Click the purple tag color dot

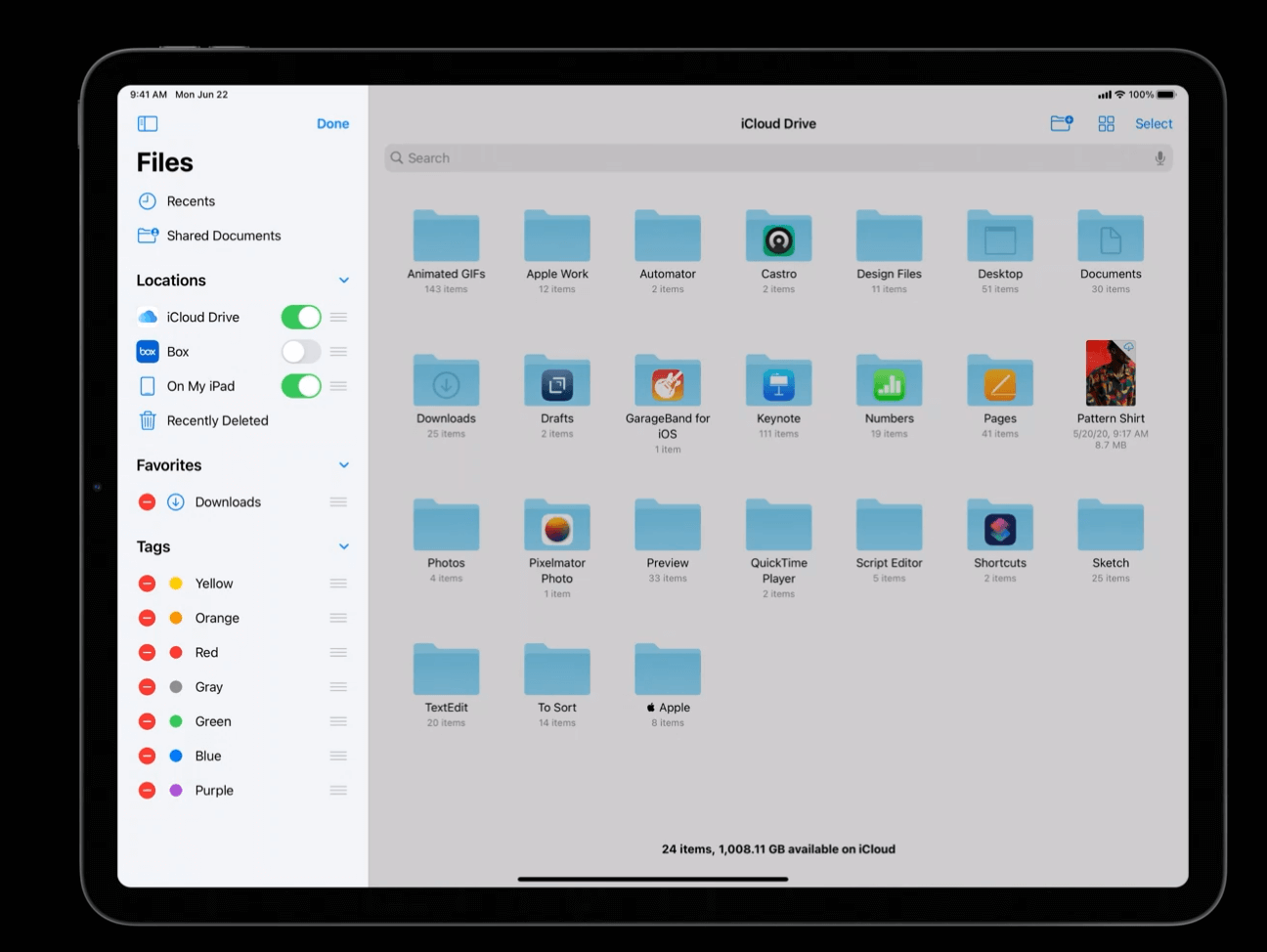coord(176,790)
